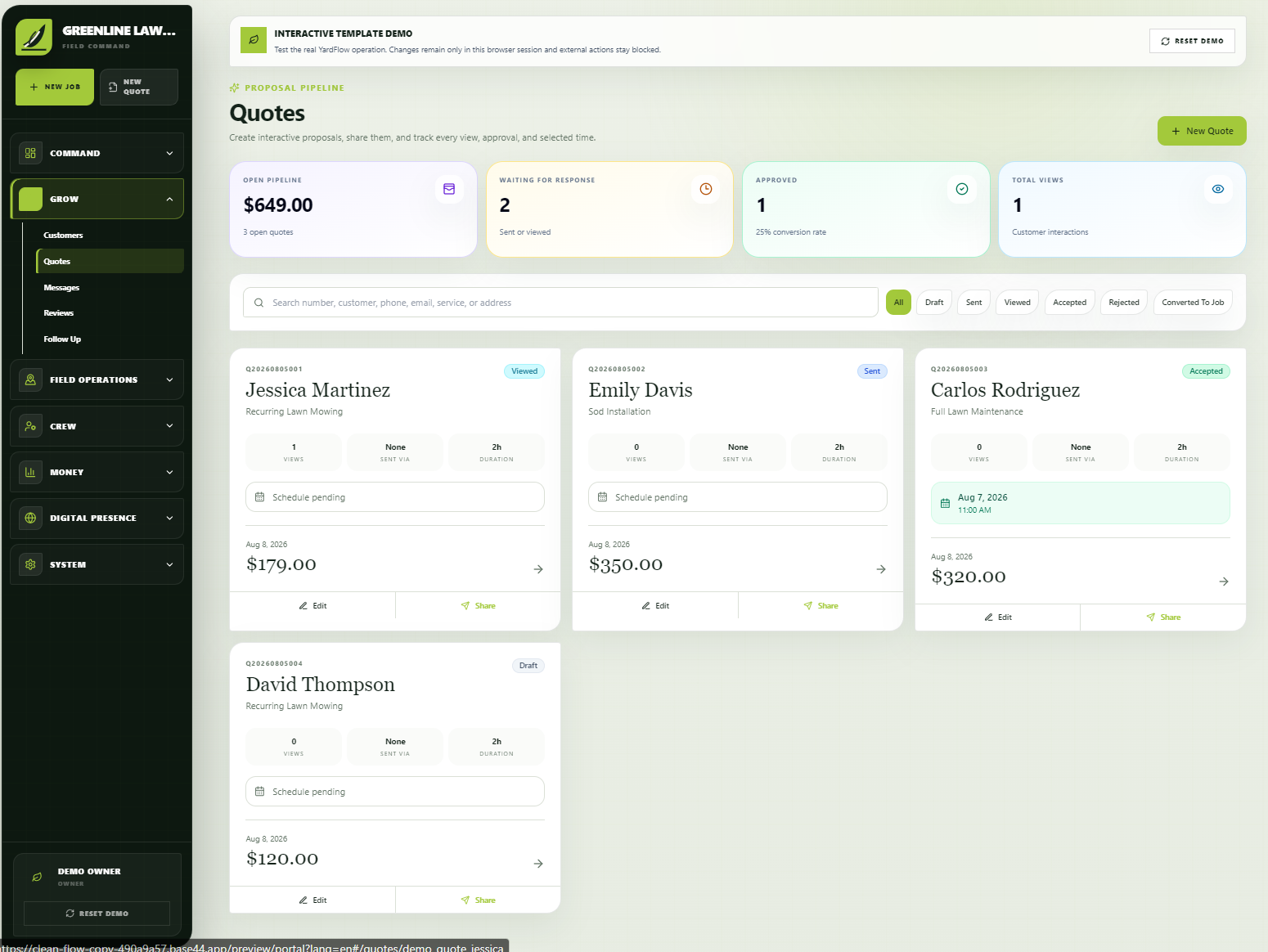Viewport: 1268px width, 952px height.
Task: Select the All quotes filter
Action: coord(898,303)
